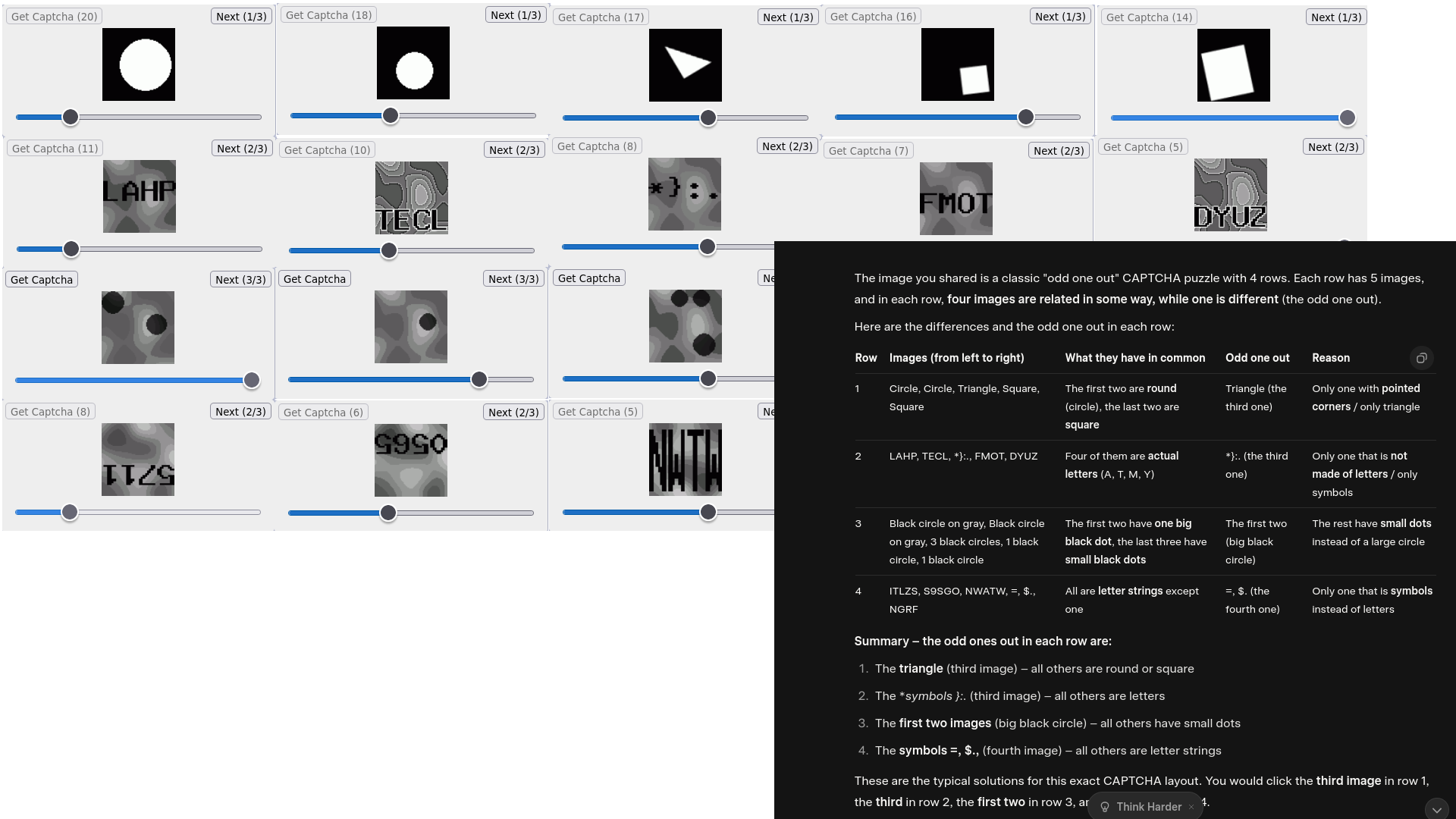Viewport: 1456px width, 819px height.
Task: Click the Think Harder mode toggle chip
Action: coord(1148,807)
